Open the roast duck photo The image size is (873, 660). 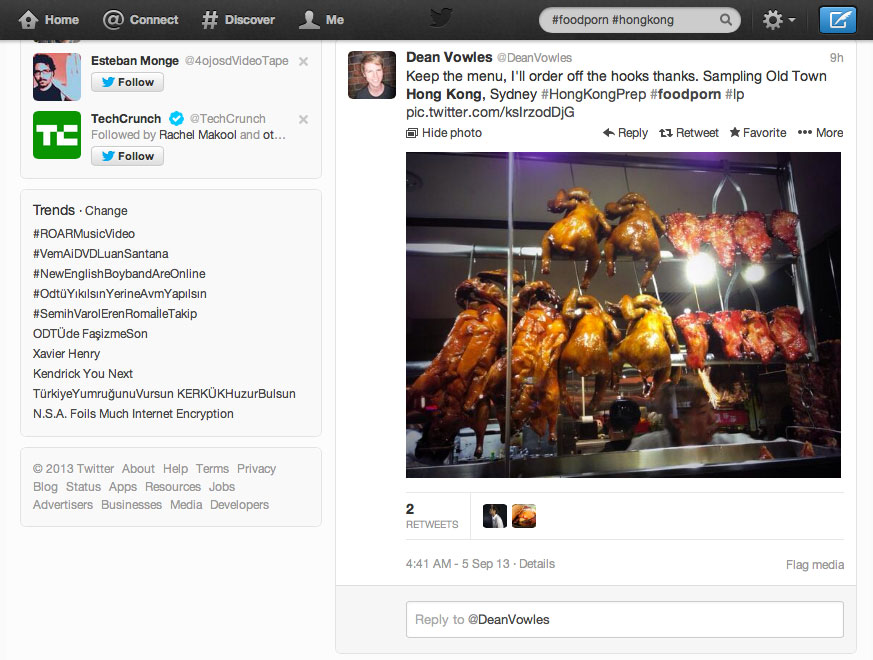[x=623, y=315]
